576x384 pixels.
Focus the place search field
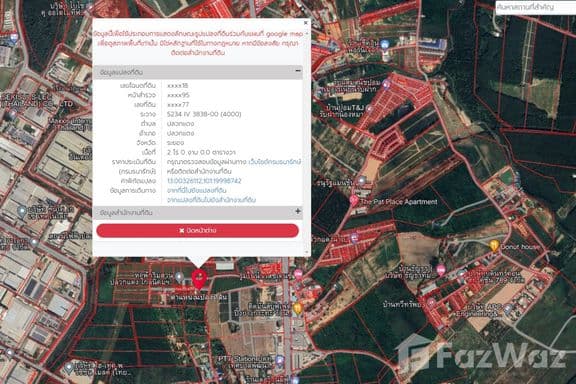(536, 7)
